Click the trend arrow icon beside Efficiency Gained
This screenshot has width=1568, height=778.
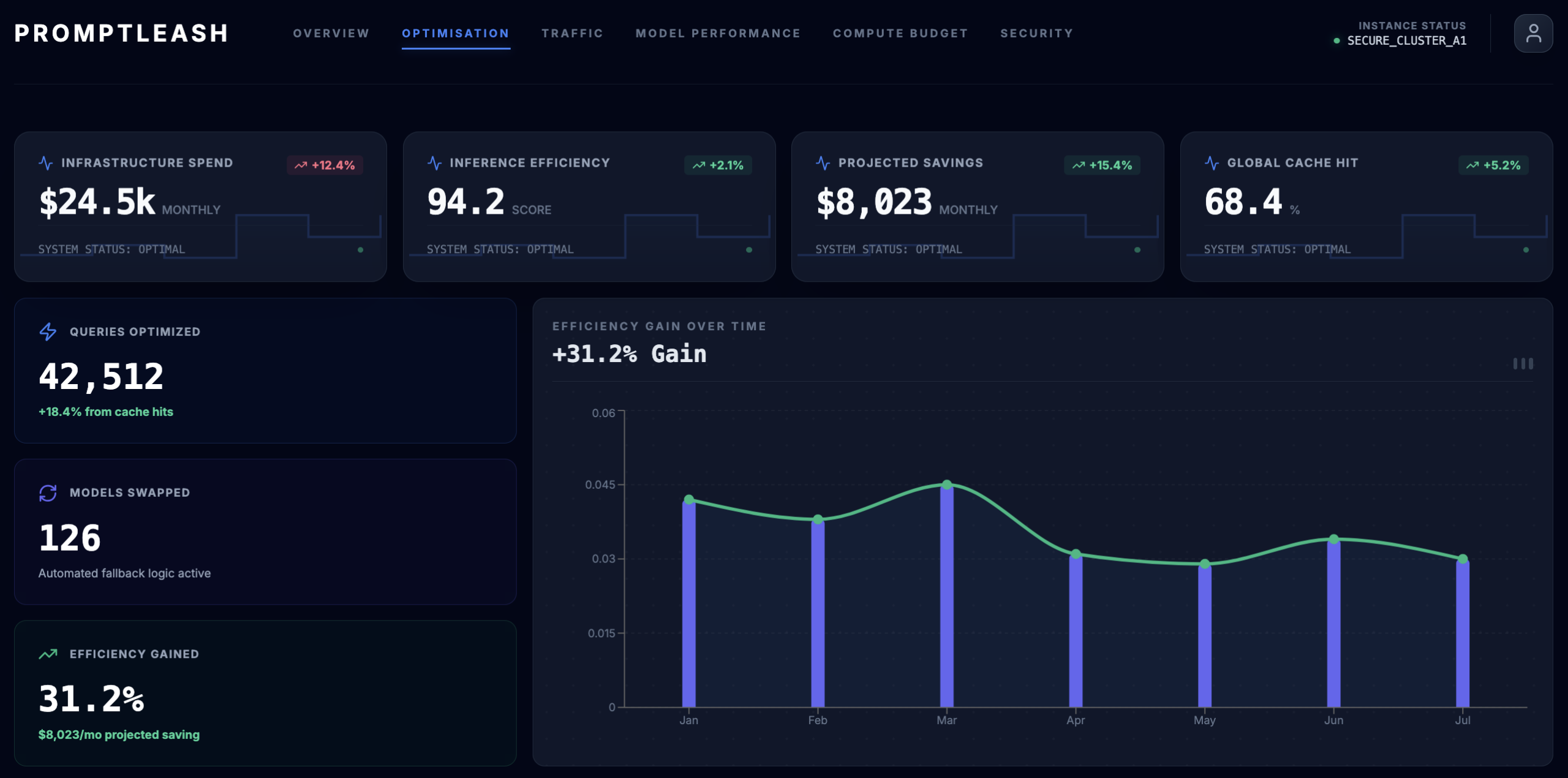(47, 654)
